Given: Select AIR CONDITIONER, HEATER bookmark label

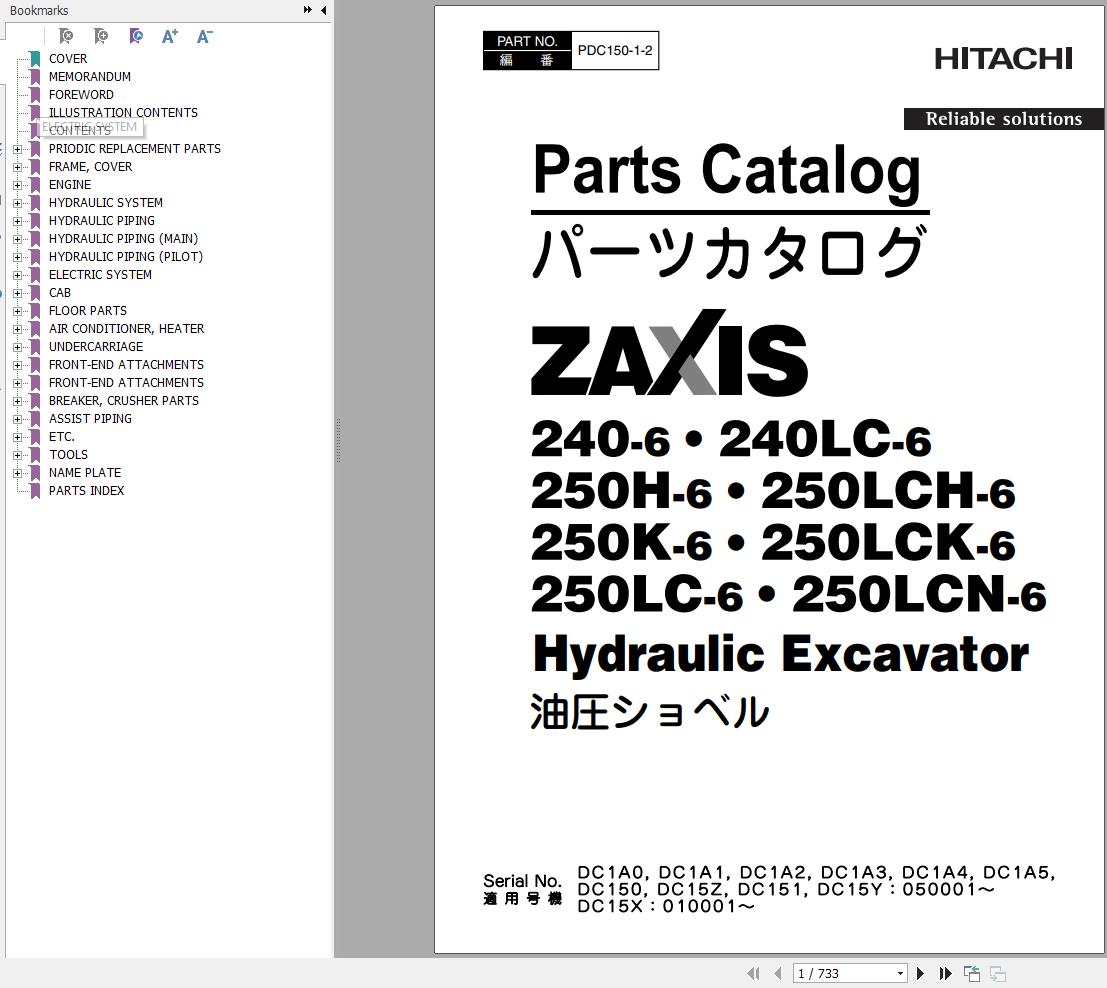Looking at the screenshot, I should [126, 328].
